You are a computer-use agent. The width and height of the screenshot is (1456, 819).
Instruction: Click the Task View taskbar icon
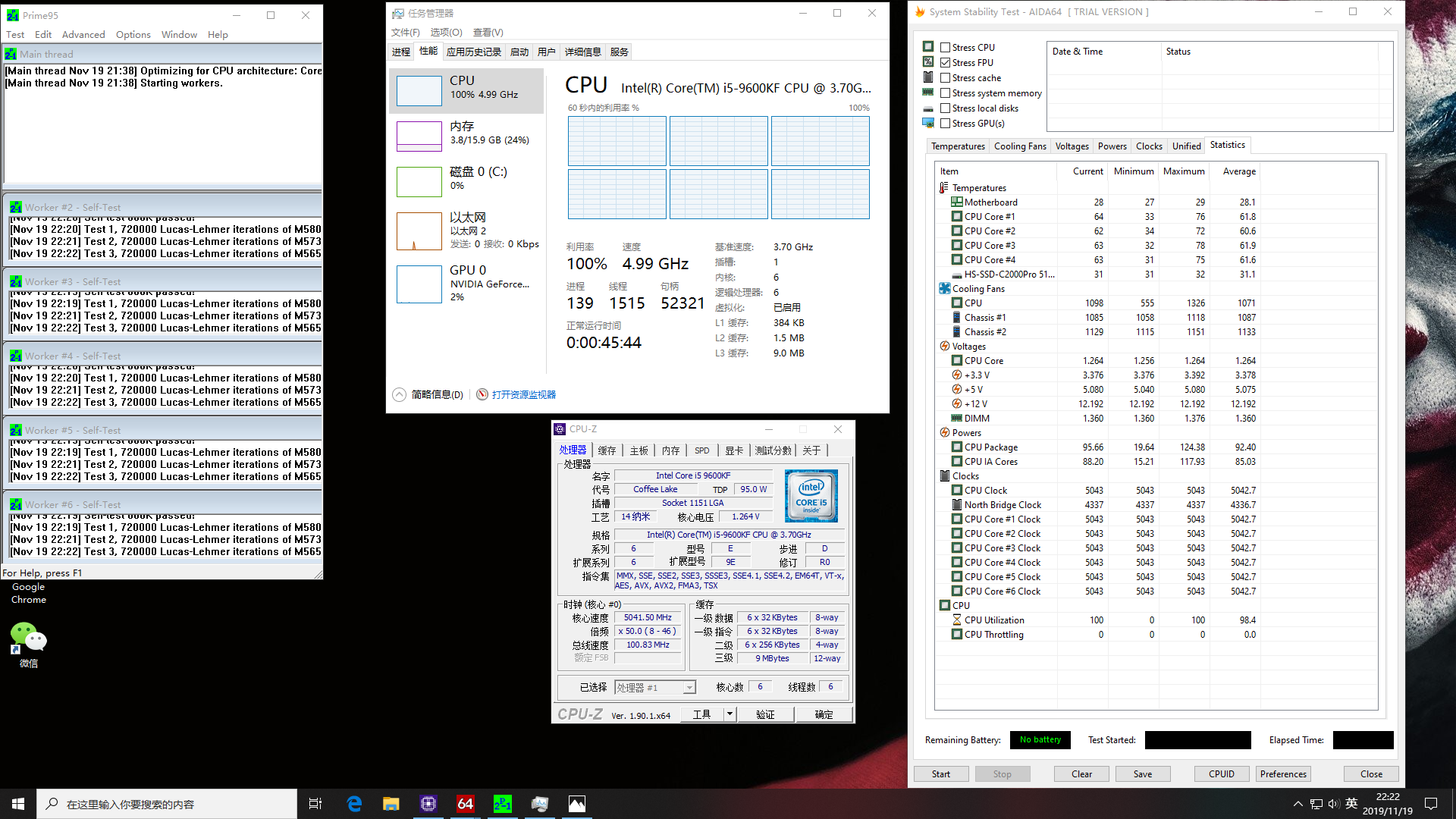pyautogui.click(x=315, y=804)
